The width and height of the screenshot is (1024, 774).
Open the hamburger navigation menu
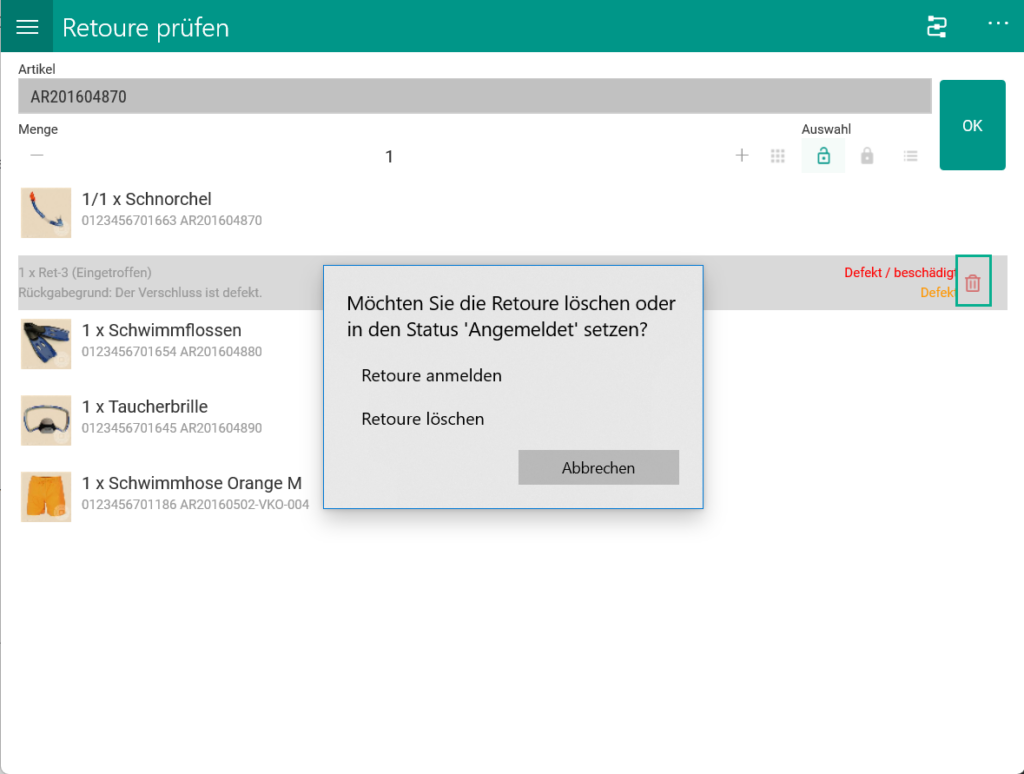(27, 27)
